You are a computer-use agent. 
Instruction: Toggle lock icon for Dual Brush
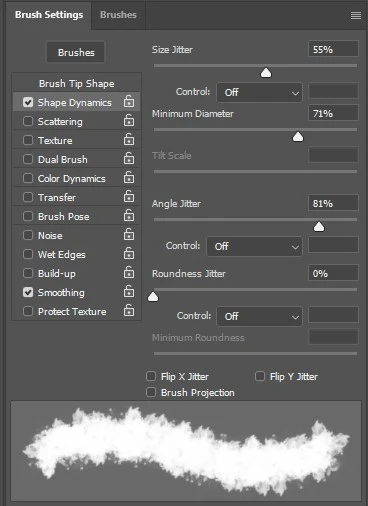[129, 158]
